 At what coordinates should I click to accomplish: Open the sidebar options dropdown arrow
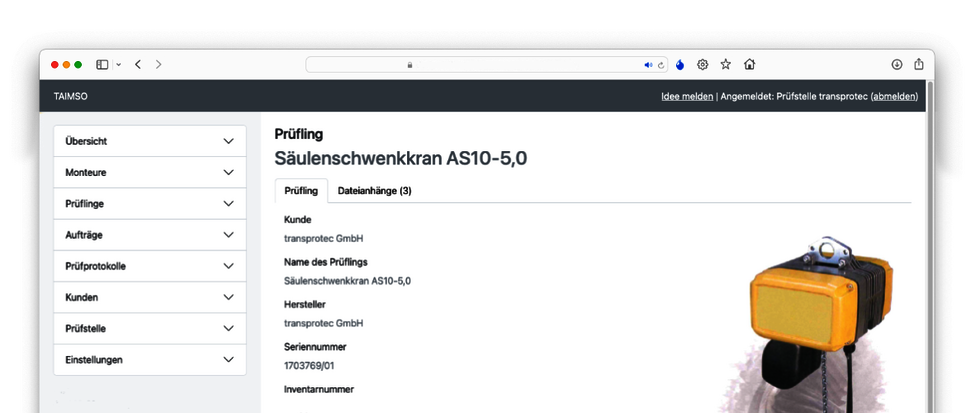click(x=118, y=65)
